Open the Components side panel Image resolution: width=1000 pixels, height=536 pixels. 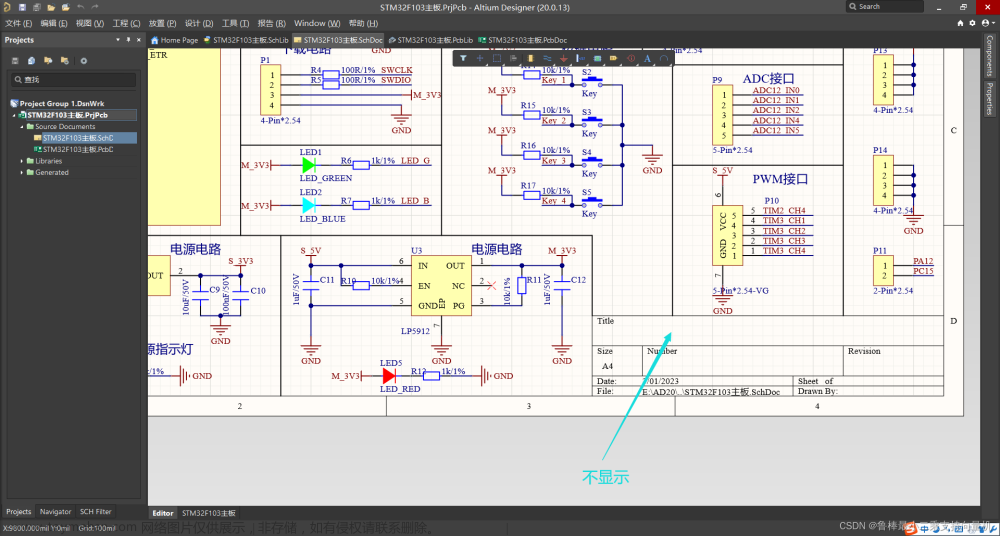pyautogui.click(x=989, y=56)
